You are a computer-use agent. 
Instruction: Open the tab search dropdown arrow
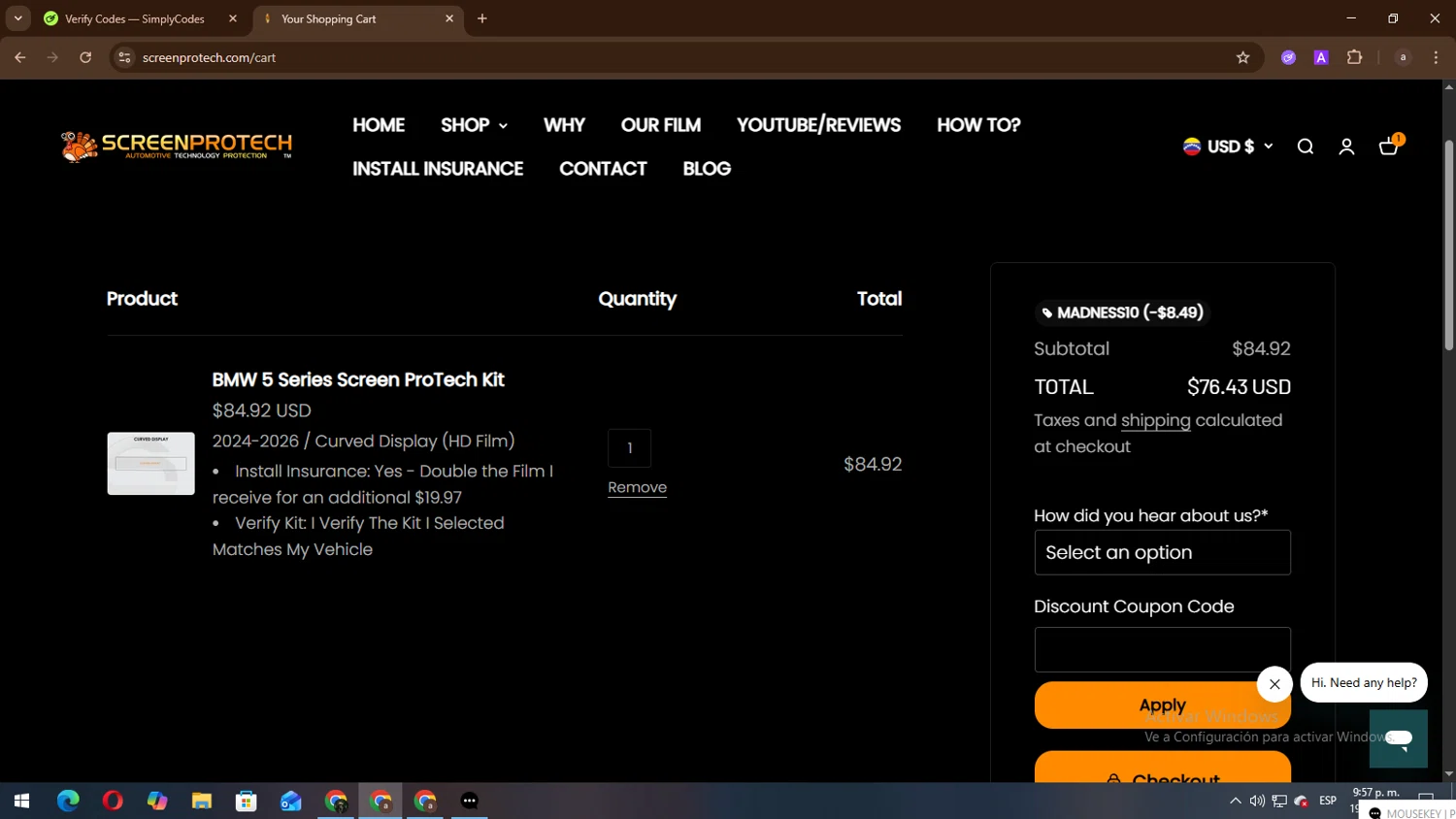click(17, 18)
